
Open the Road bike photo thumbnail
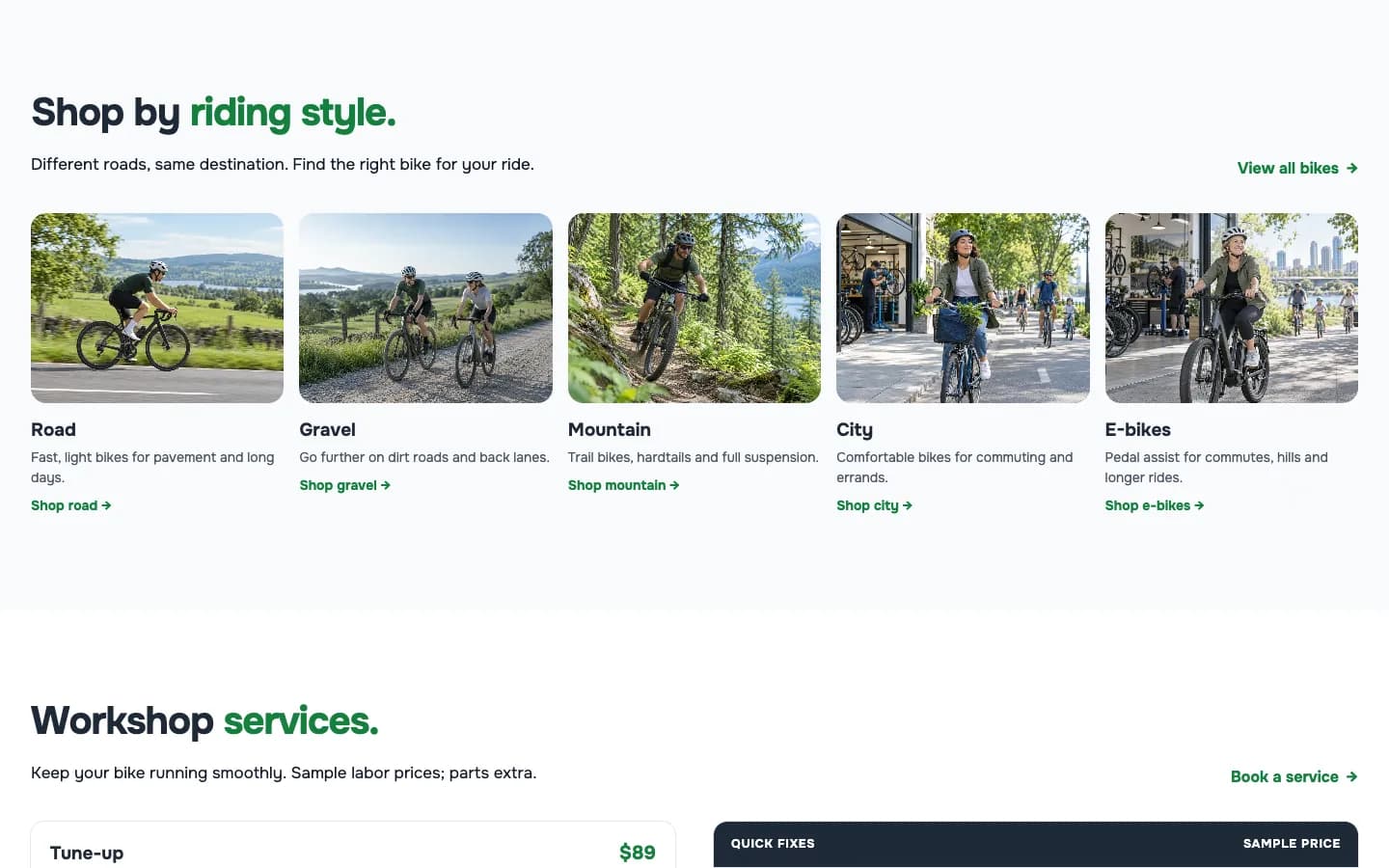[x=157, y=308]
